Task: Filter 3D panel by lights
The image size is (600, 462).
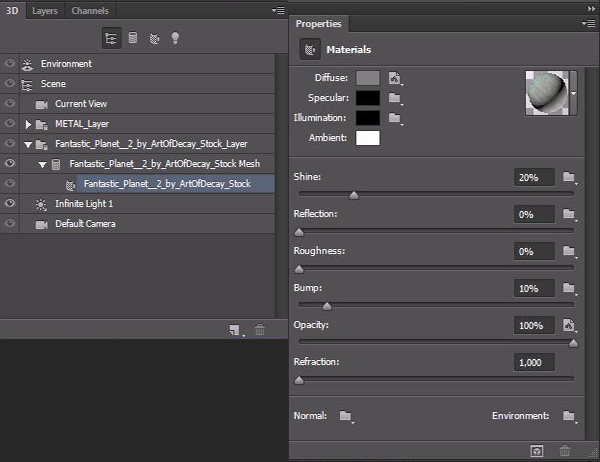Action: click(x=175, y=38)
